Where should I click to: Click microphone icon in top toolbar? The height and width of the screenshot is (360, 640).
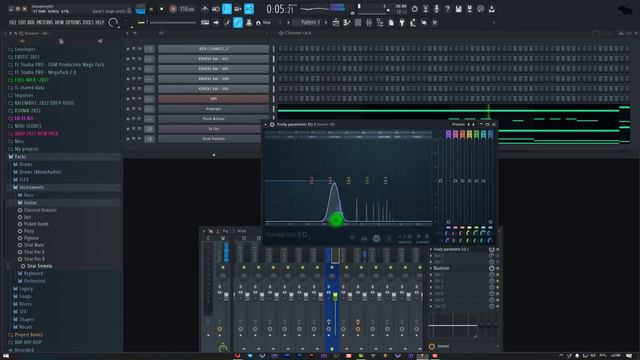pyautogui.click(x=436, y=9)
